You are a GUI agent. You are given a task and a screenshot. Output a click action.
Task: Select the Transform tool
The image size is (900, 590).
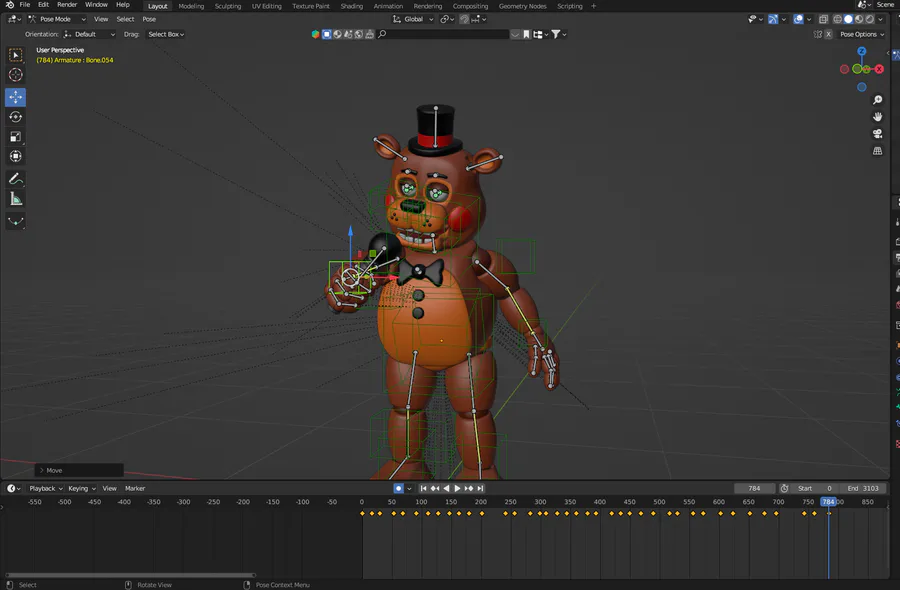pos(15,156)
